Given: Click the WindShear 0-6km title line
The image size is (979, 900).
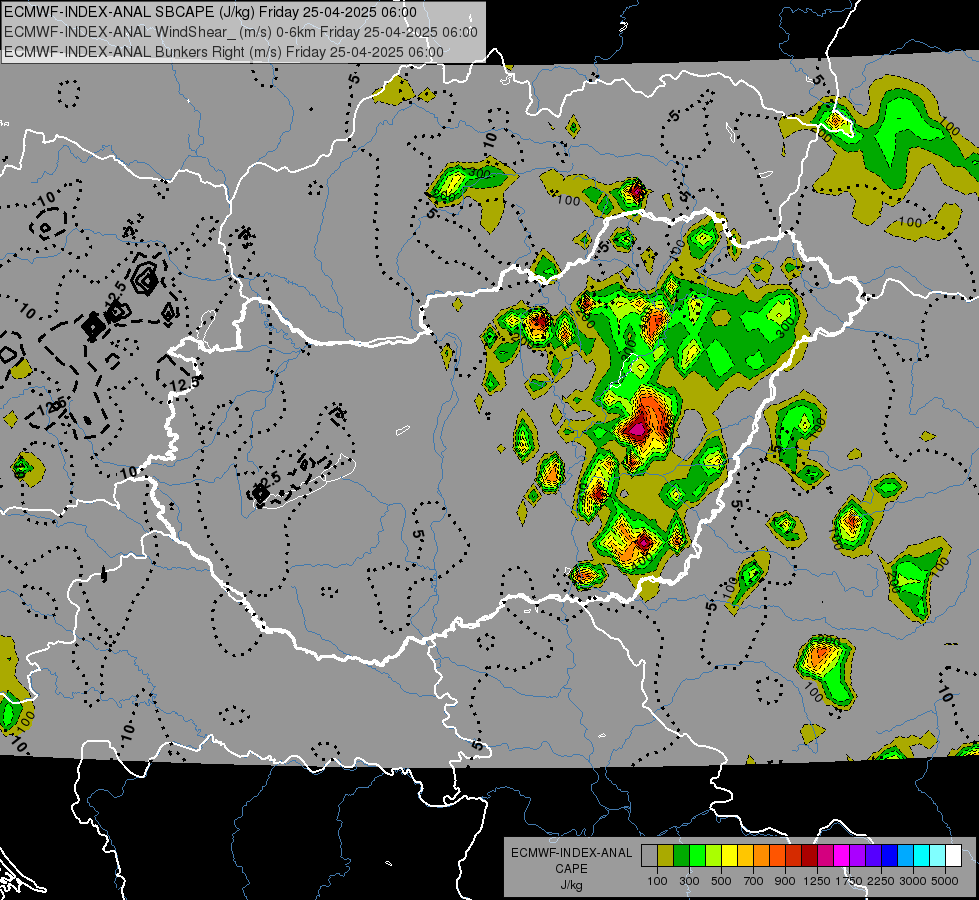Looking at the screenshot, I should pos(240,32).
